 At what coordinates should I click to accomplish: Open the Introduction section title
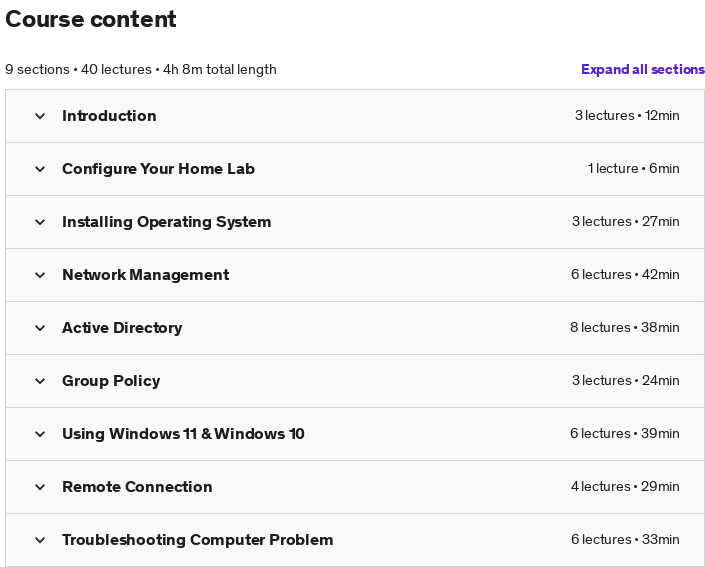coord(109,116)
